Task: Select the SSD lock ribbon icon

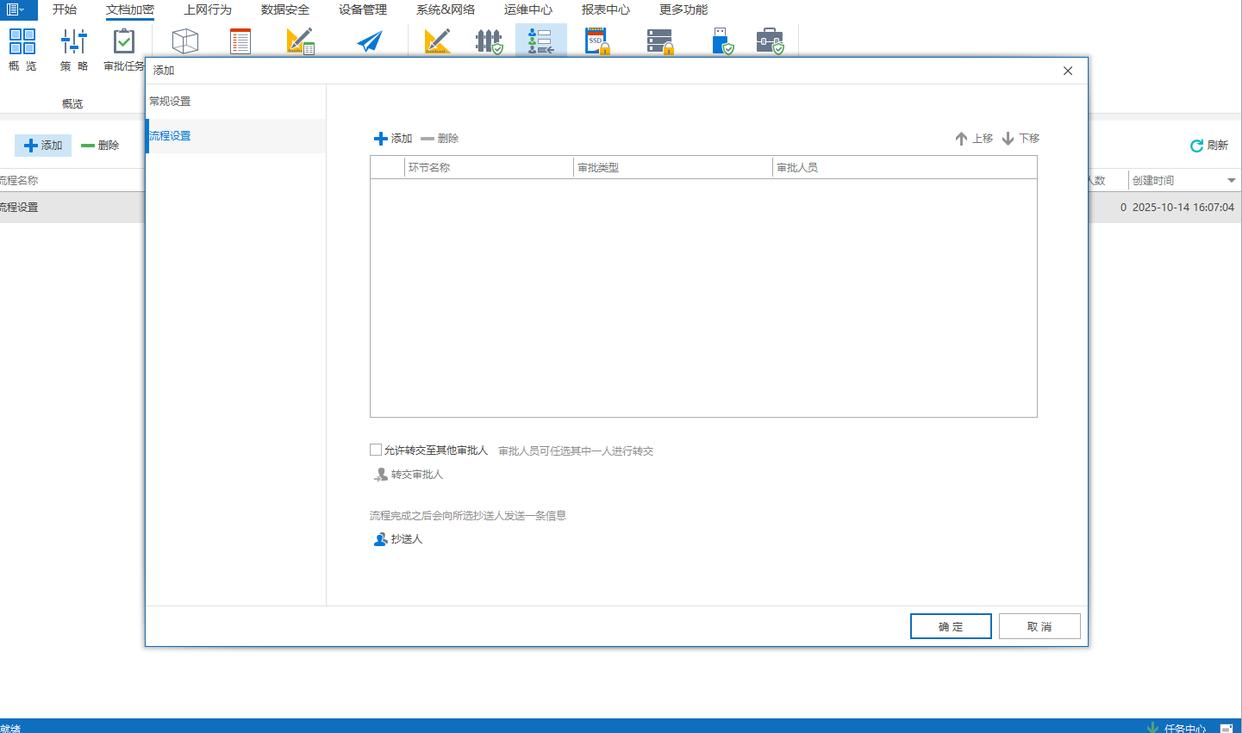Action: pyautogui.click(x=597, y=42)
